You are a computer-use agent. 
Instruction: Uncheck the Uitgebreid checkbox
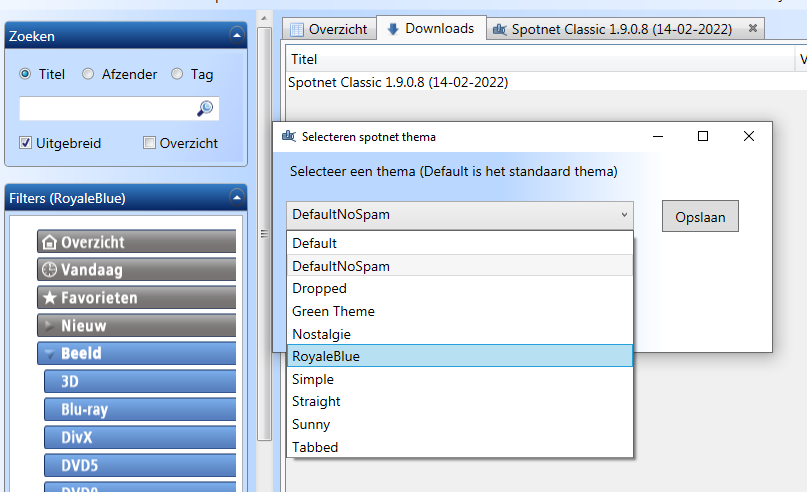click(25, 143)
